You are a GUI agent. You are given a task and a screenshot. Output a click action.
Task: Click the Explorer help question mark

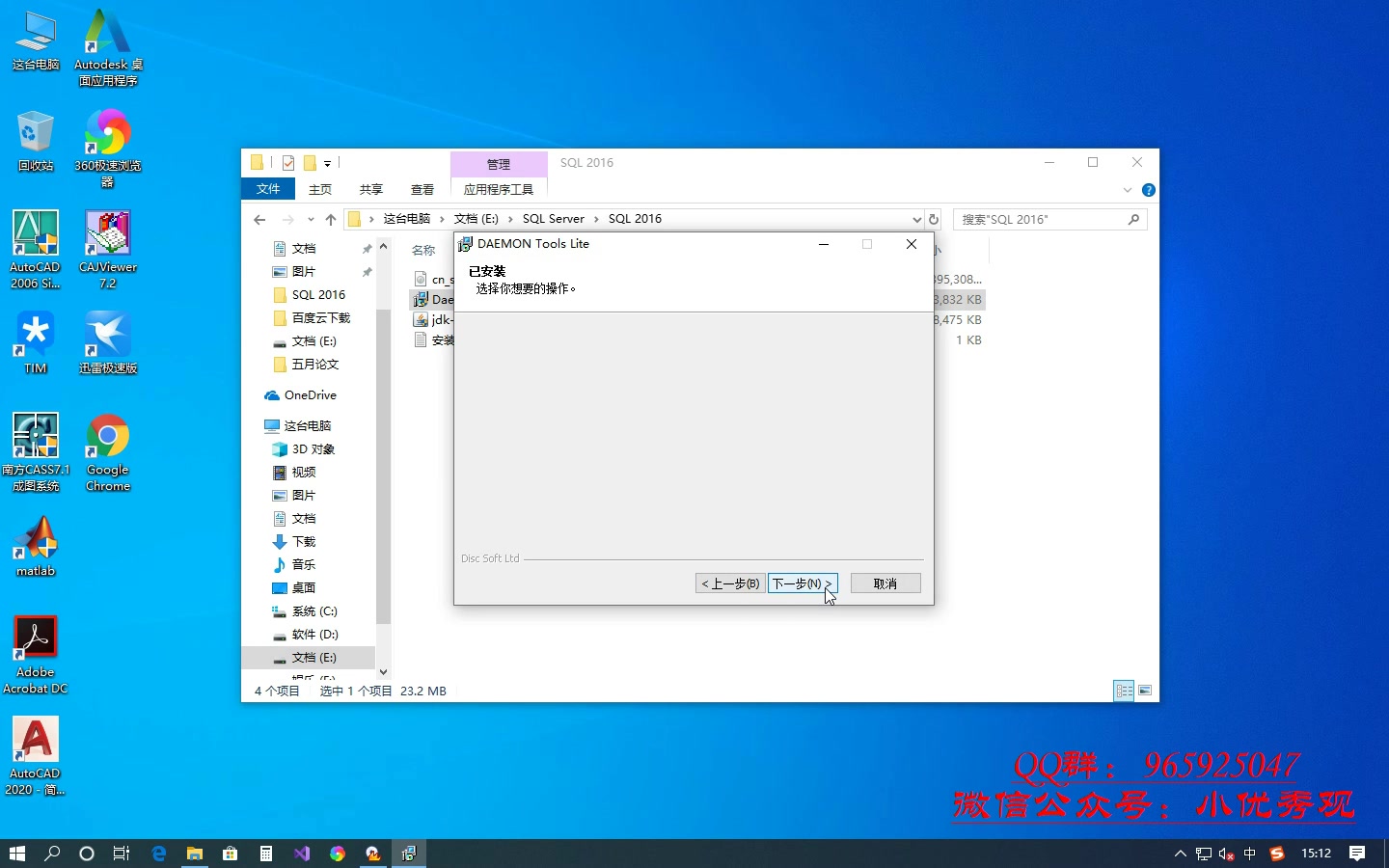pos(1148,190)
